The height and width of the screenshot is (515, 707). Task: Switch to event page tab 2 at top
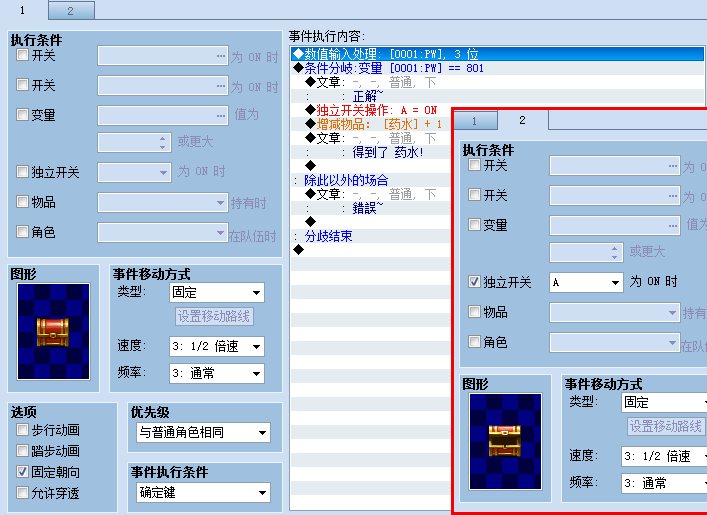pyautogui.click(x=71, y=11)
